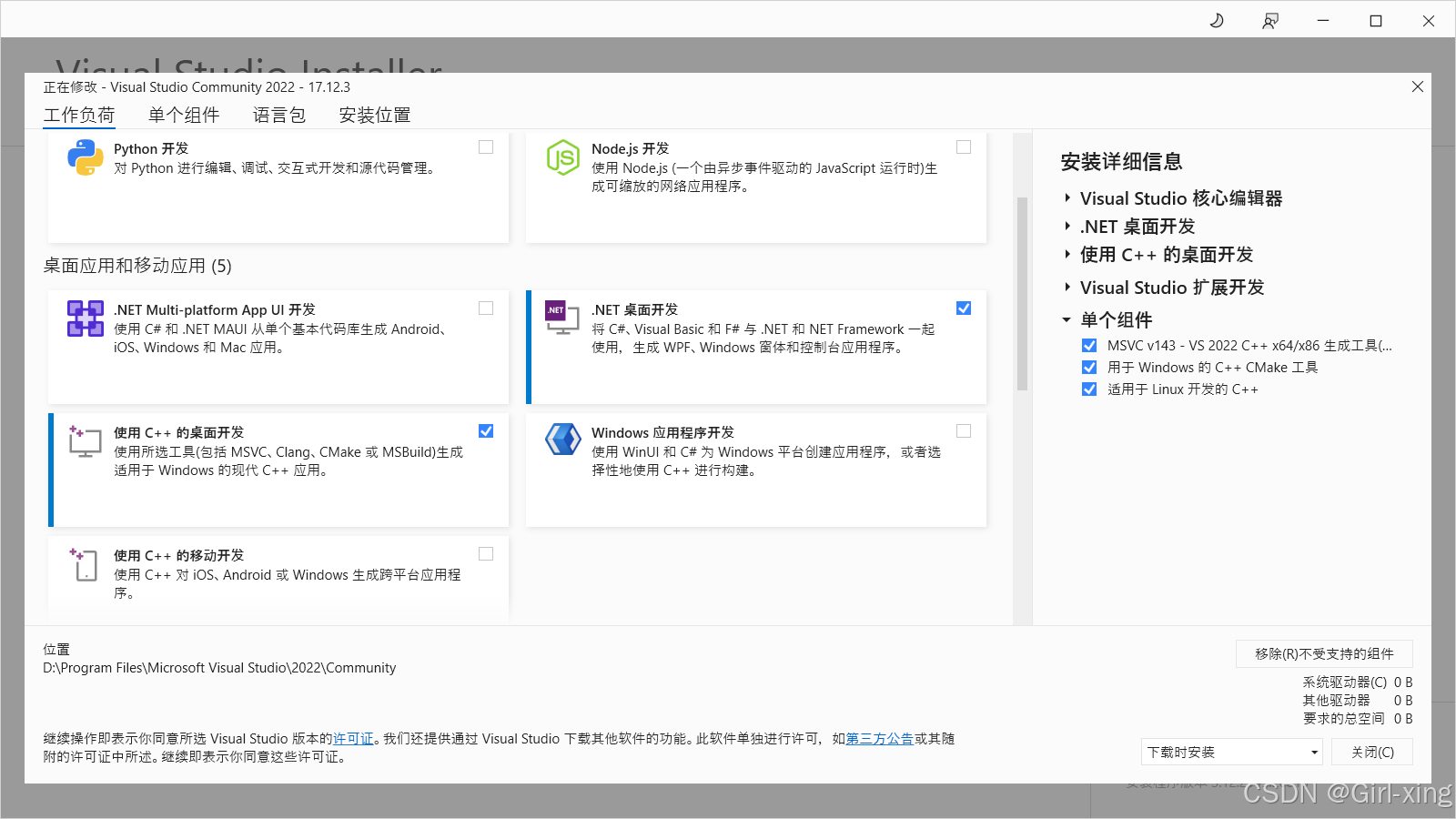This screenshot has height=819, width=1456.
Task: Switch to 安装位置 tab
Action: [375, 115]
